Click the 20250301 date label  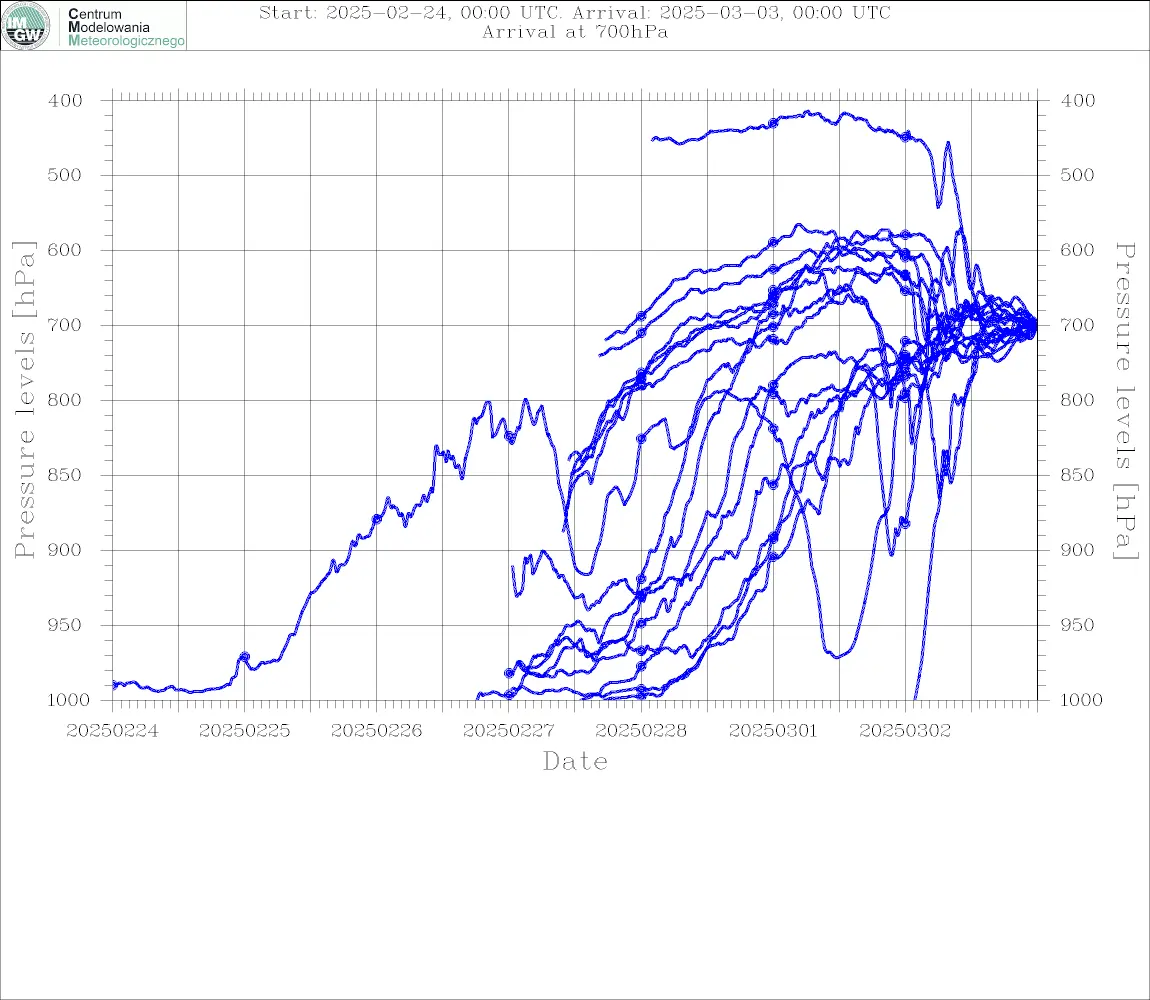773,731
